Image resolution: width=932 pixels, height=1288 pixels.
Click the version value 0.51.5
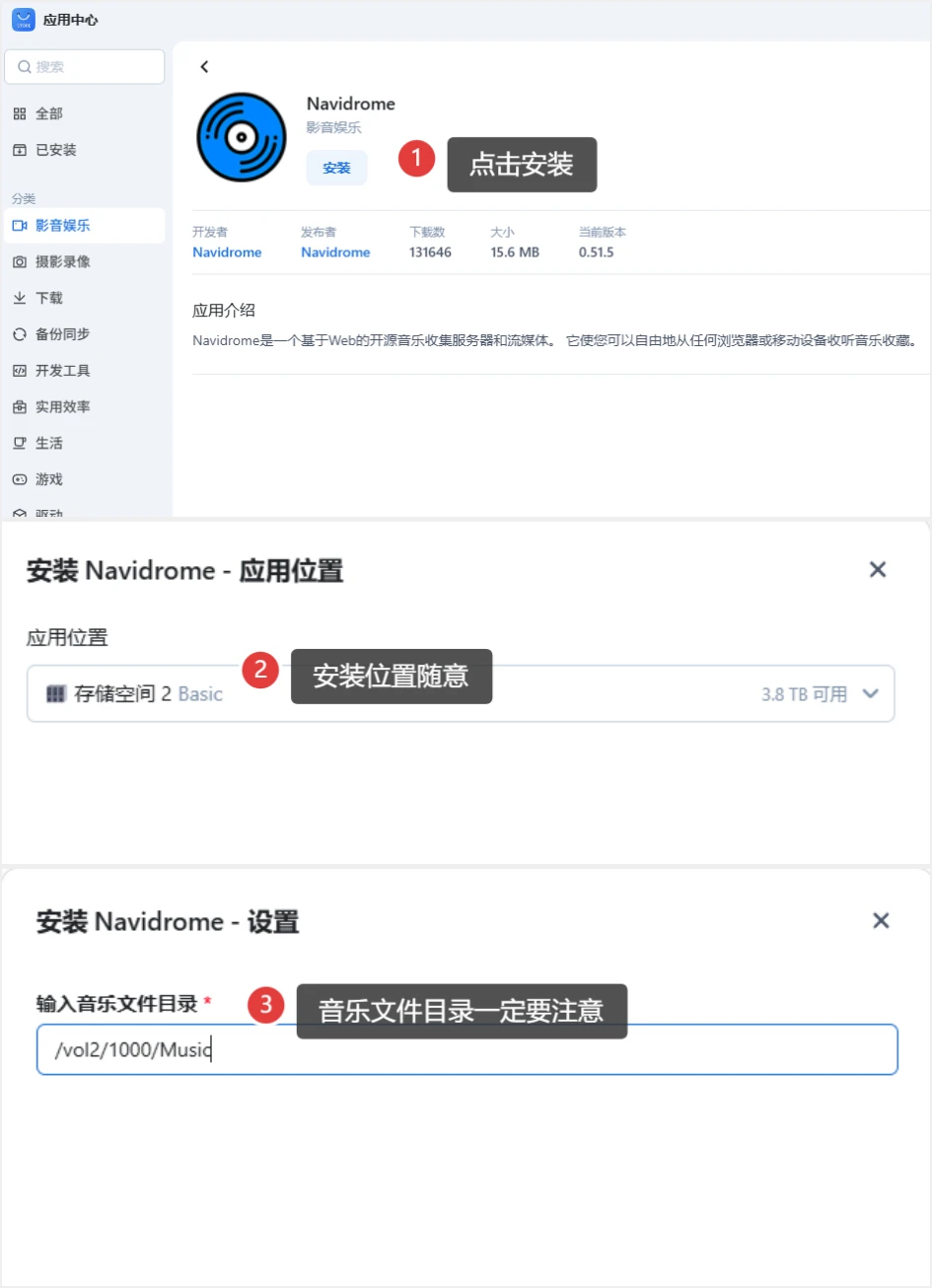tap(596, 252)
